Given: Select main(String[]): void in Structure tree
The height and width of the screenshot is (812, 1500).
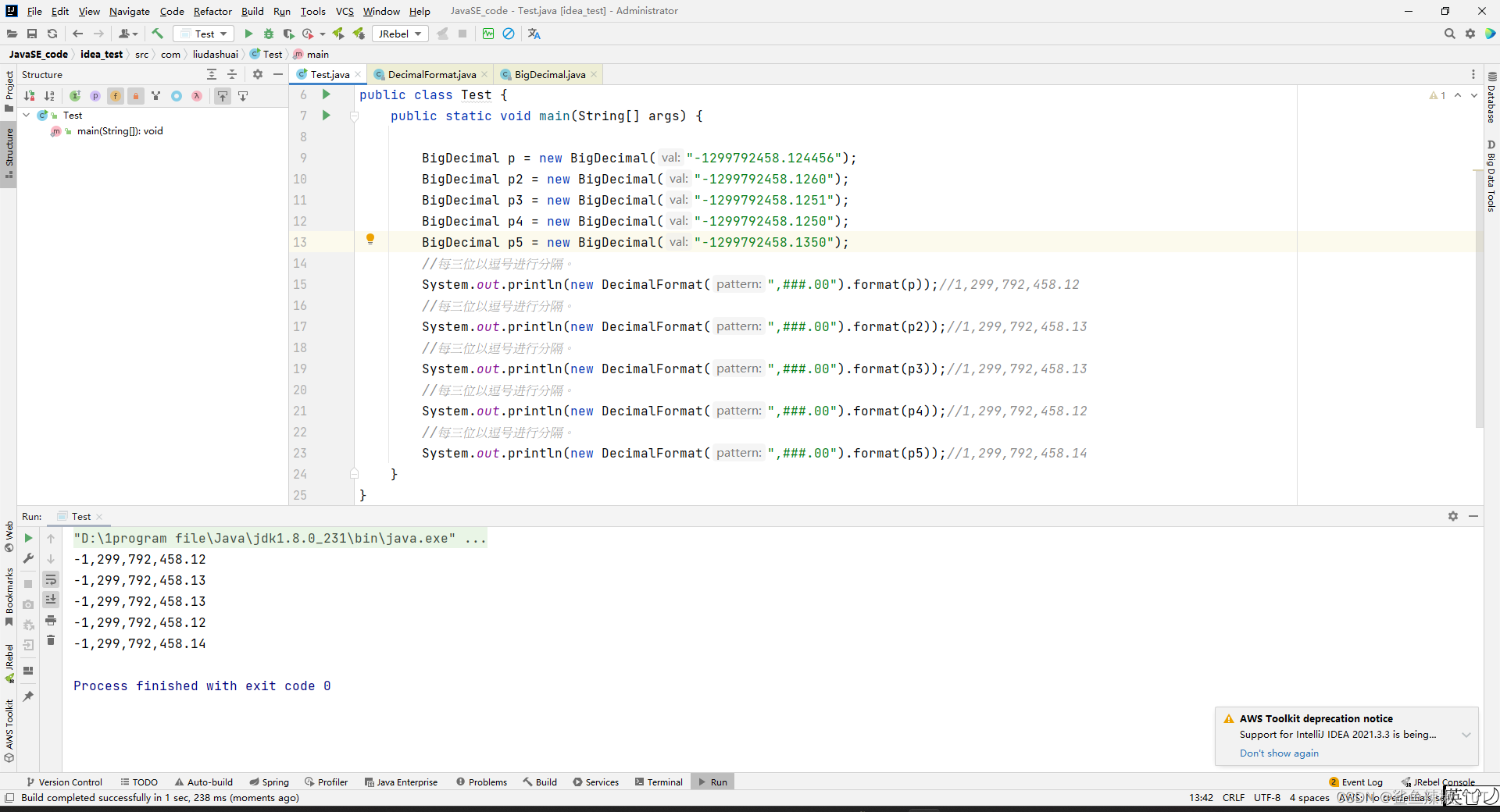Looking at the screenshot, I should [120, 131].
